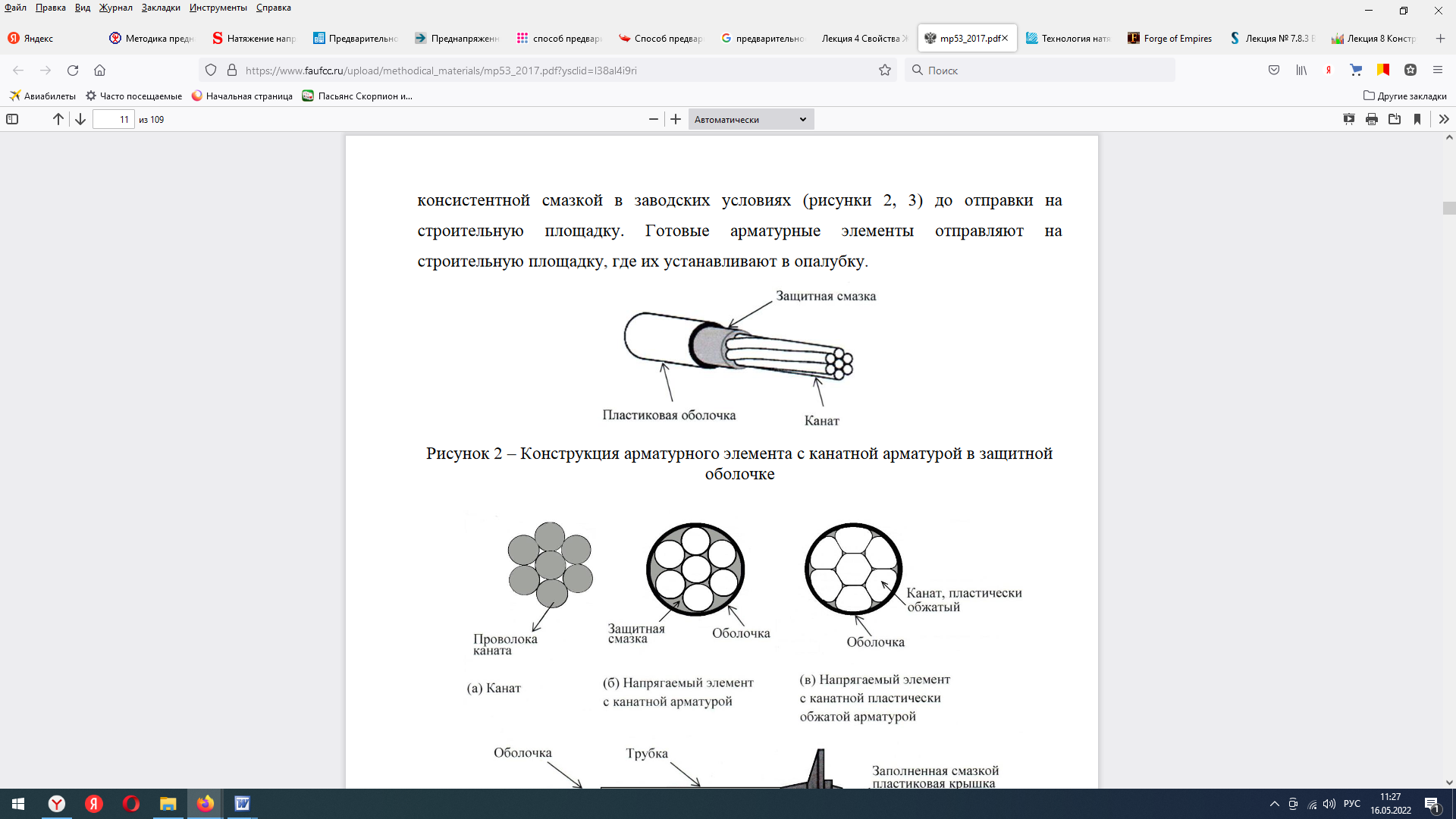Screen dimensions: 1456x819
Task: Open the notification center
Action: click(x=1433, y=804)
